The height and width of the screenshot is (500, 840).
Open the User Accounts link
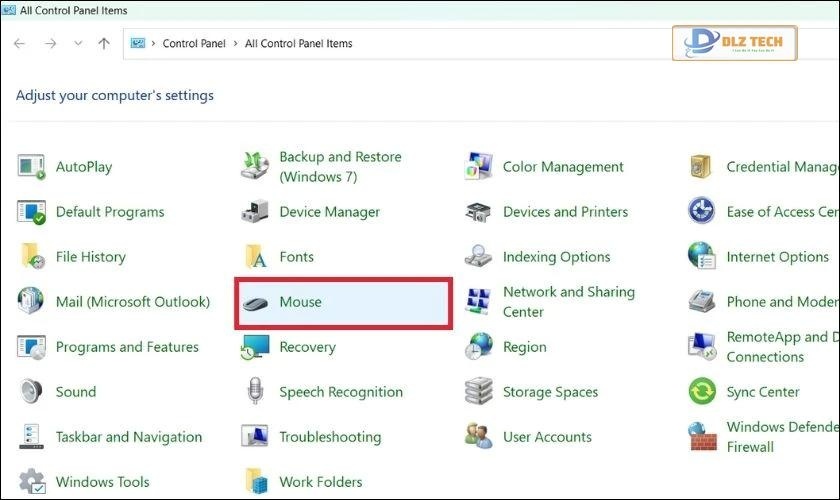[547, 437]
